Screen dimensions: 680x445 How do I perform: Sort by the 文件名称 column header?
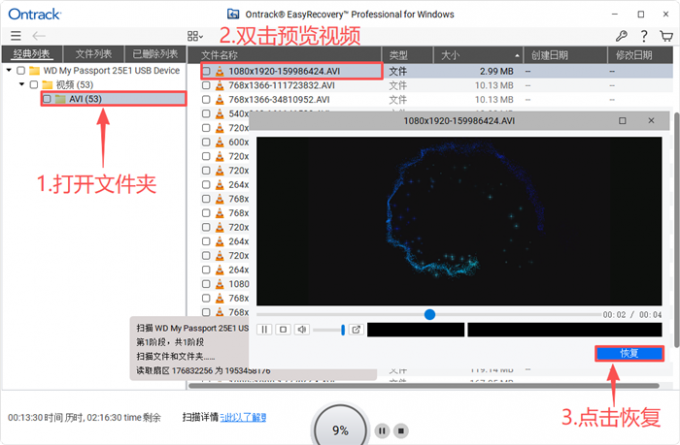[x=284, y=55]
